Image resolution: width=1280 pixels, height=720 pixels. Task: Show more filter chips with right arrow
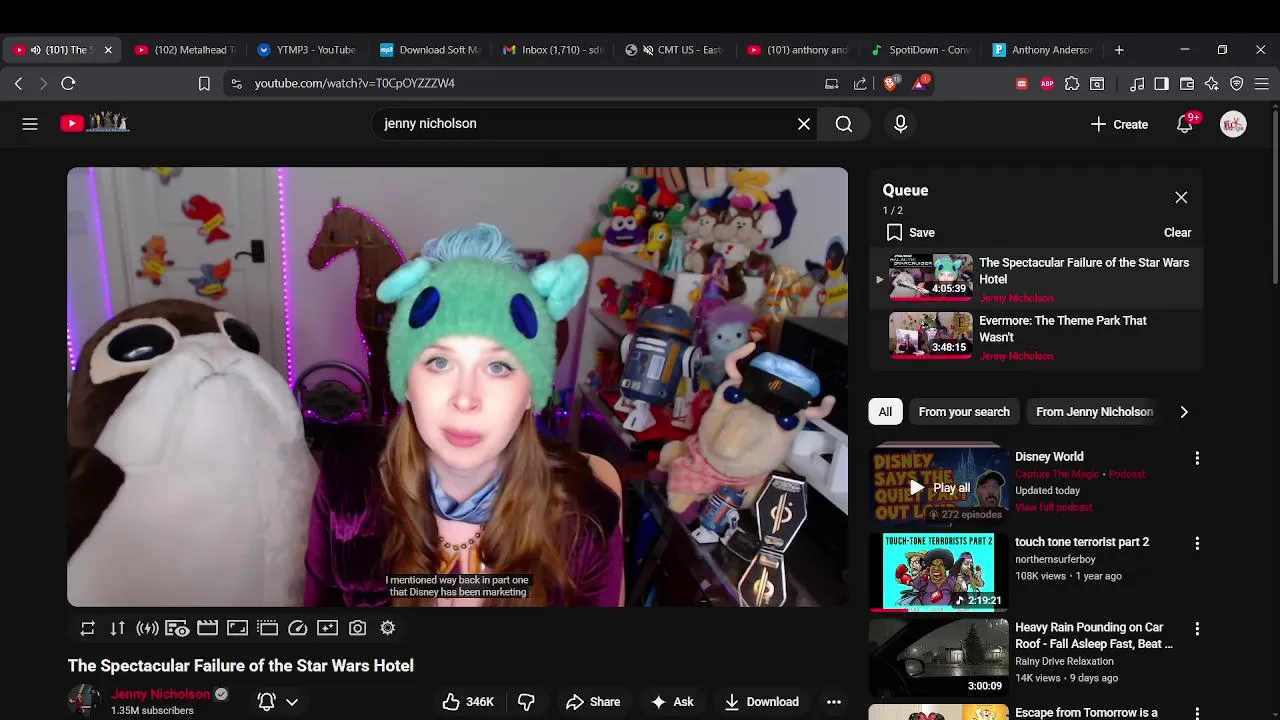1184,412
